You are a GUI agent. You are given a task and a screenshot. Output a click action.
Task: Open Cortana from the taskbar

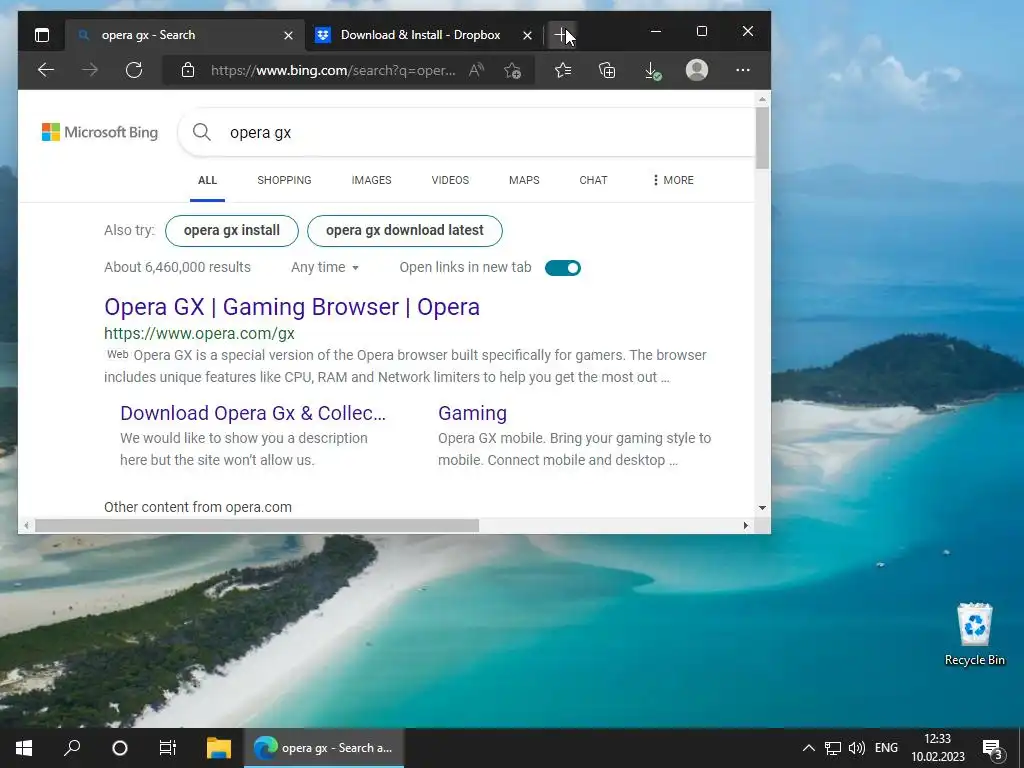tap(120, 748)
